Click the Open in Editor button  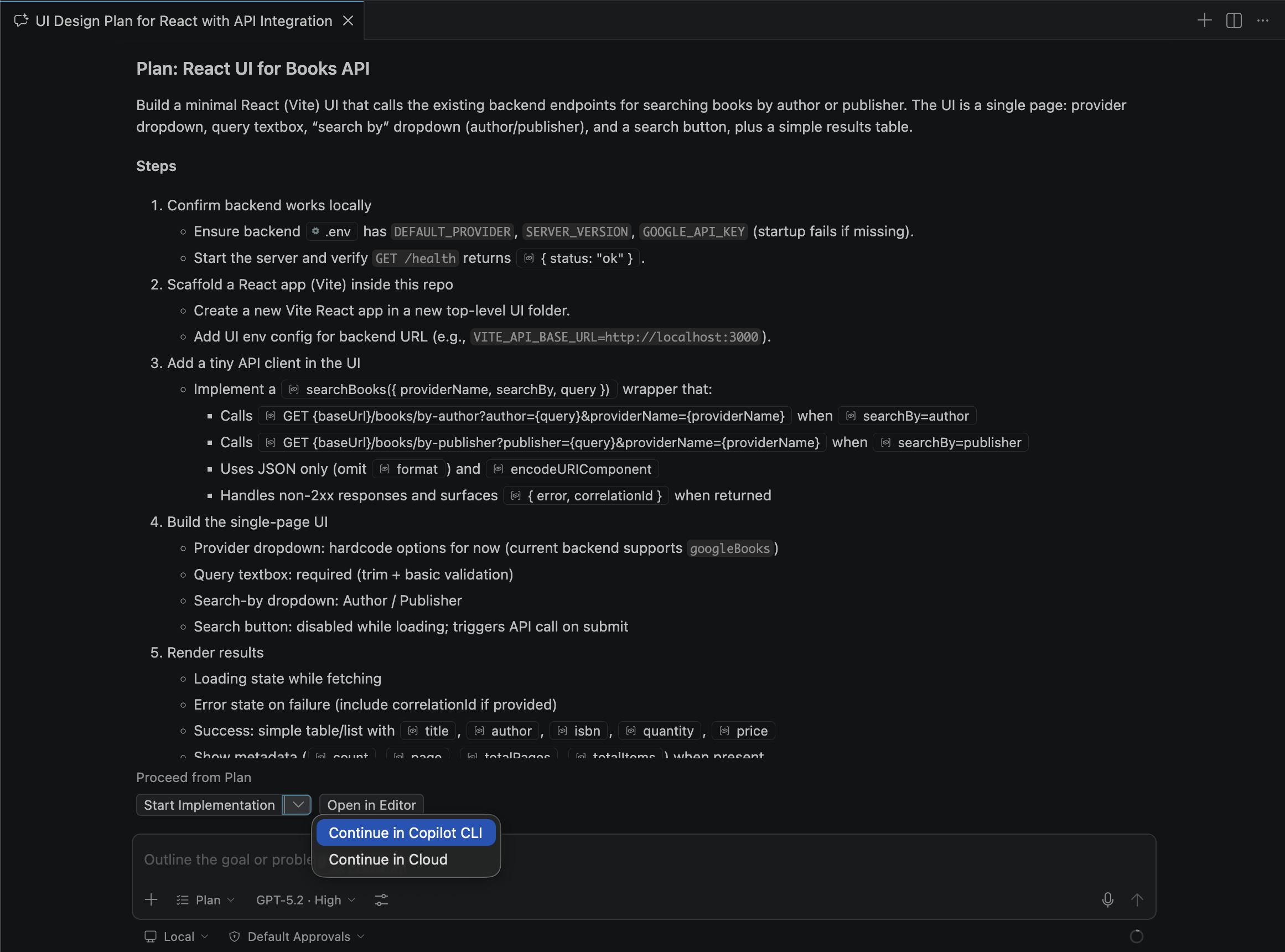tap(371, 804)
